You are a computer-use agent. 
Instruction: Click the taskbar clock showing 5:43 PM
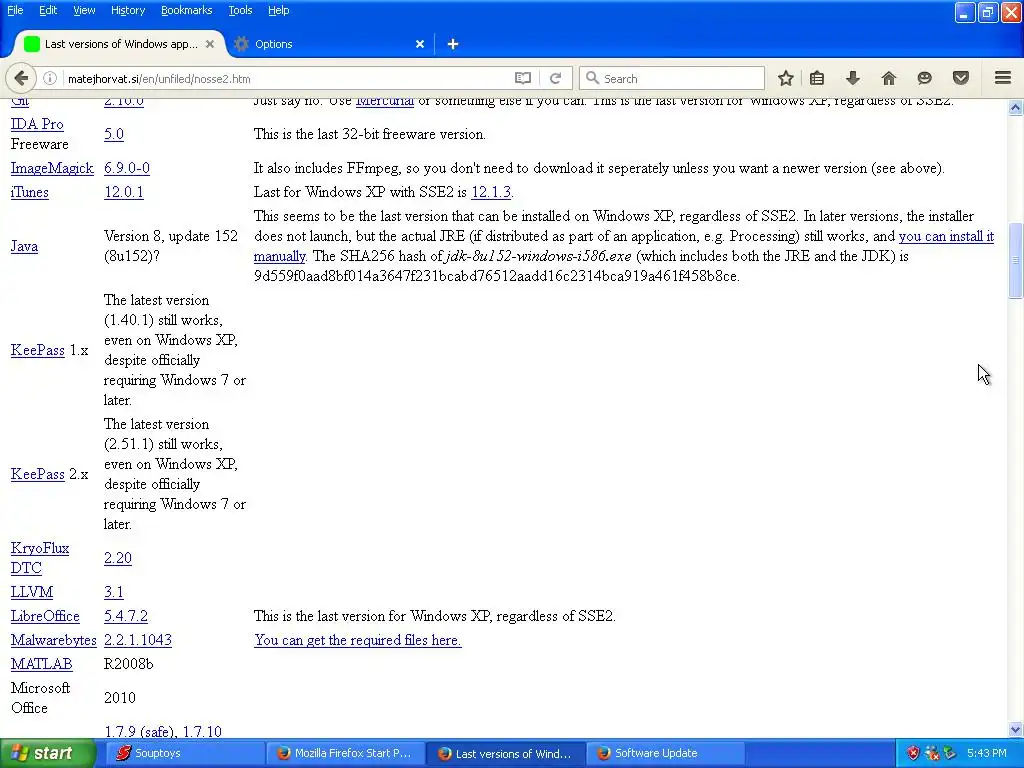(986, 754)
